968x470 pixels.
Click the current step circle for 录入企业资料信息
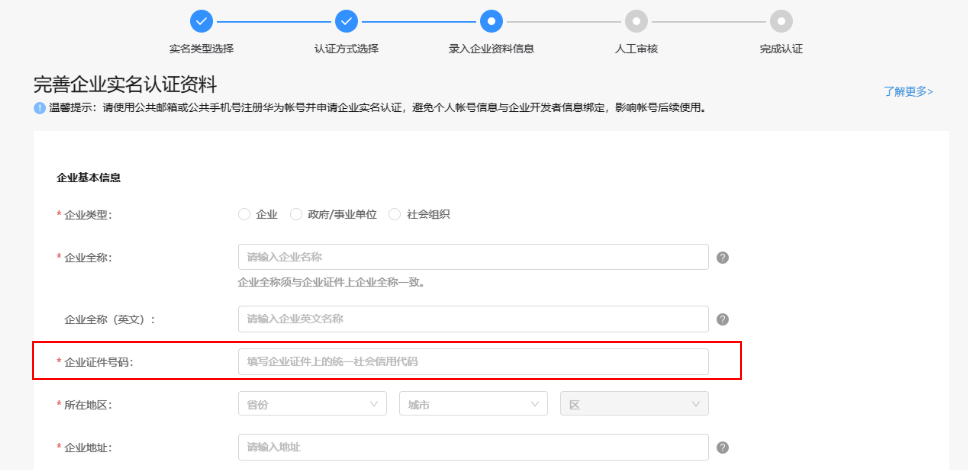(x=491, y=21)
